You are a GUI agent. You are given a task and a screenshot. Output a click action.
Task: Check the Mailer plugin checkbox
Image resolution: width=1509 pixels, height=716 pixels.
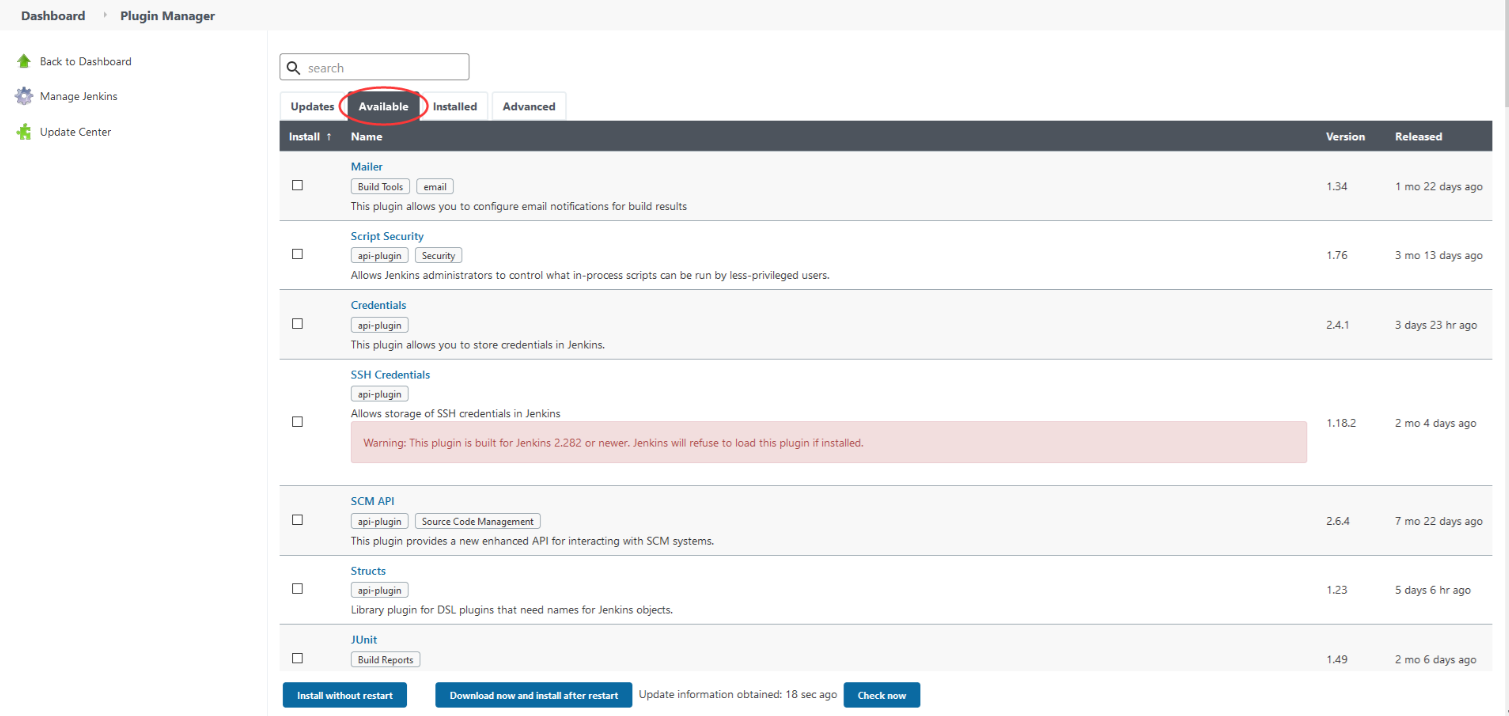[x=297, y=185]
